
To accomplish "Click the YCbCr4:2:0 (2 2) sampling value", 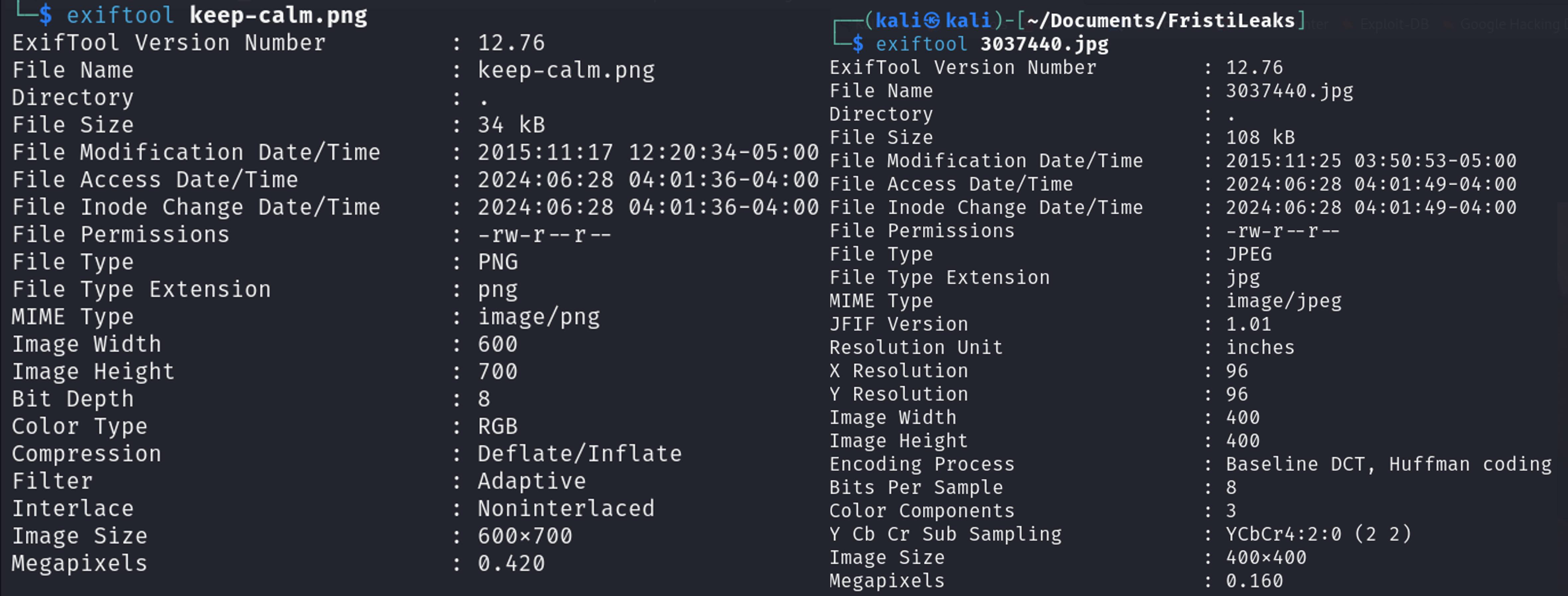I will point(1318,534).
